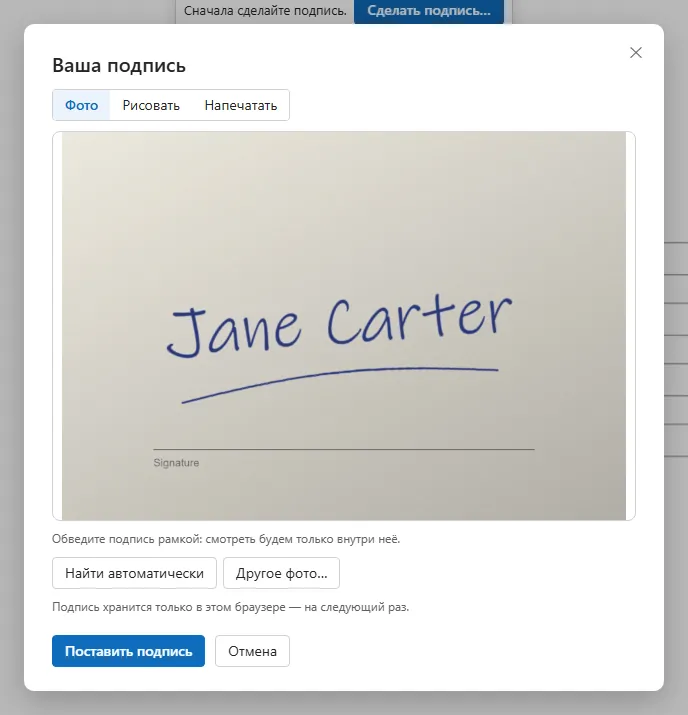Click the Сначала сделайте подпись text
Viewport: 688px width, 715px height.
pyautogui.click(x=265, y=10)
